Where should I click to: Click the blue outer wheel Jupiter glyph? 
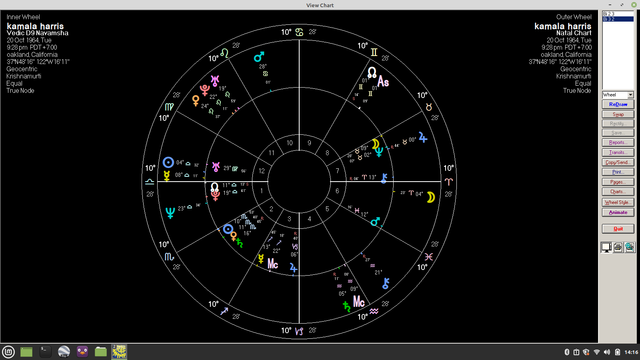[x=423, y=138]
